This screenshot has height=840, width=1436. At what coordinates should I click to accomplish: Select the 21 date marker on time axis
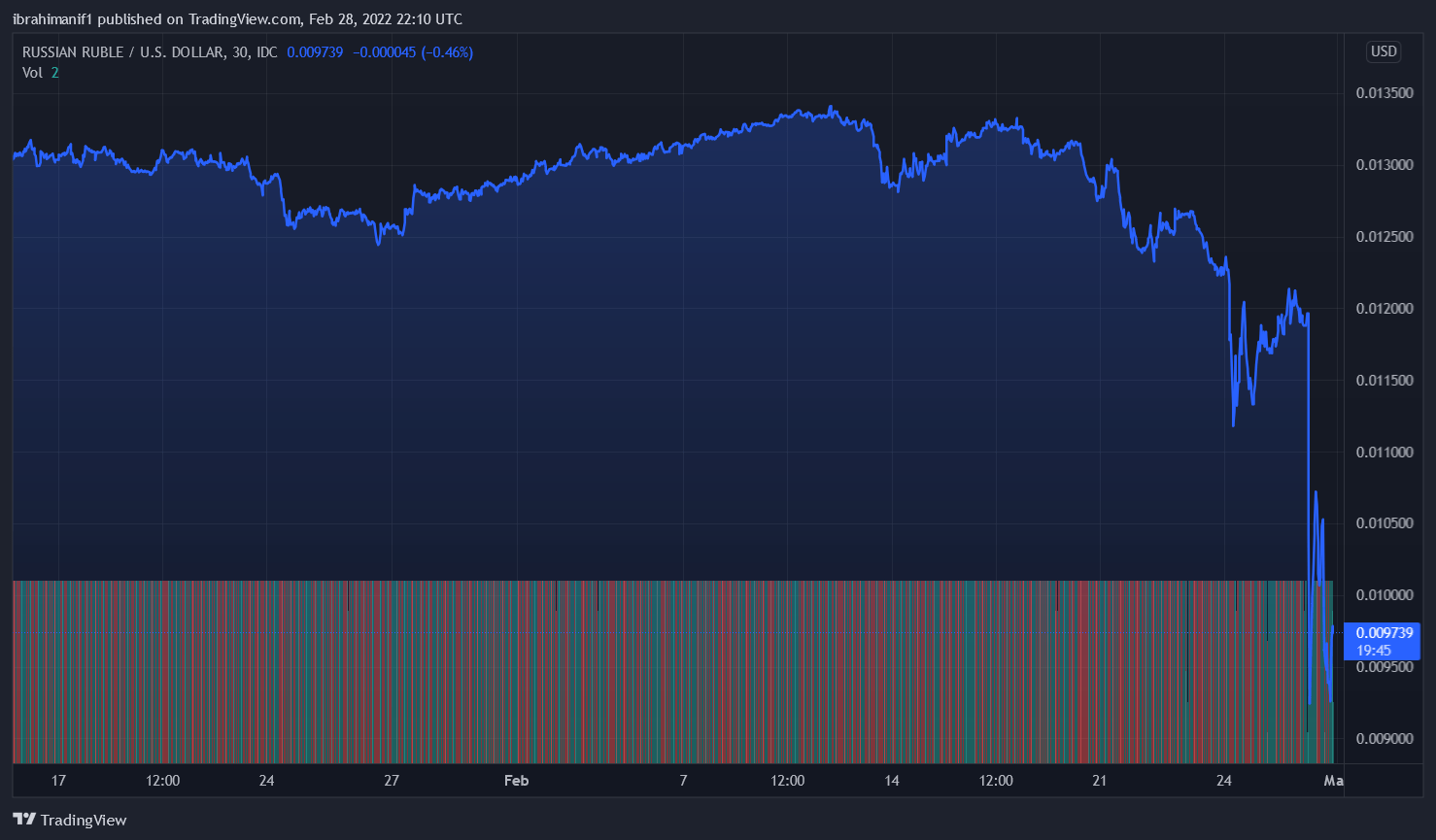coord(1099,781)
